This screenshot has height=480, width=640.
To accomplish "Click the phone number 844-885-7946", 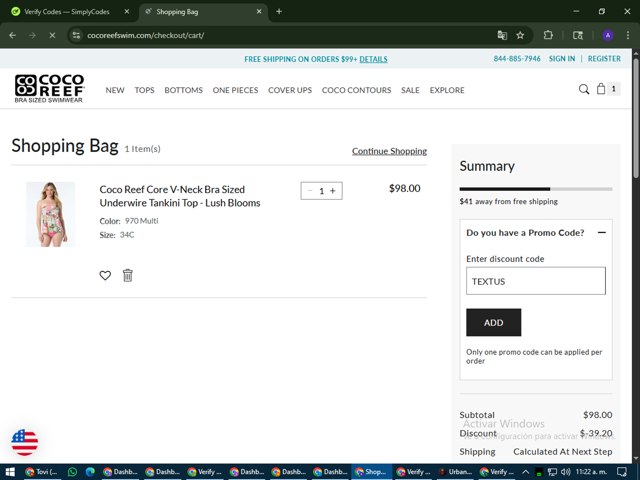I will pos(517,59).
